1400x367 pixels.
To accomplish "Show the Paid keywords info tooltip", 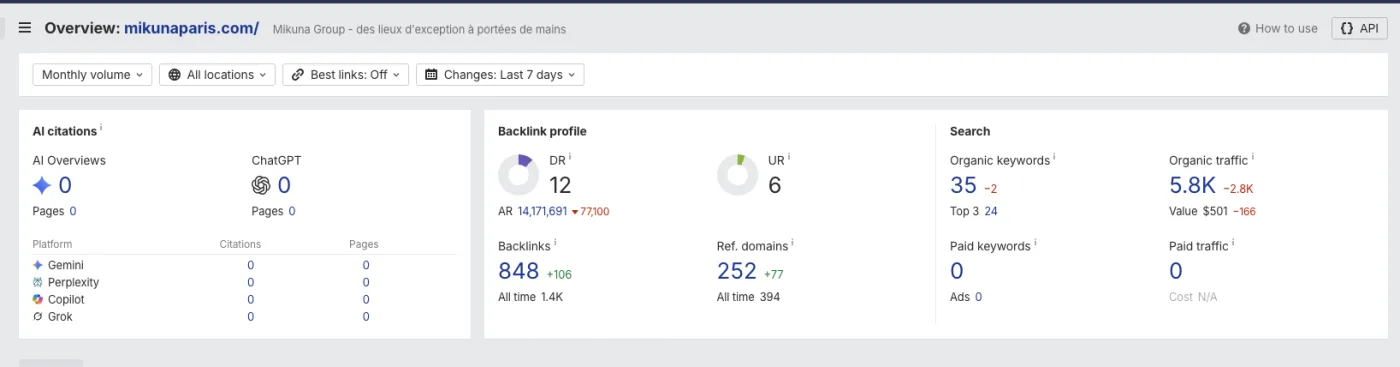I will [x=1035, y=243].
